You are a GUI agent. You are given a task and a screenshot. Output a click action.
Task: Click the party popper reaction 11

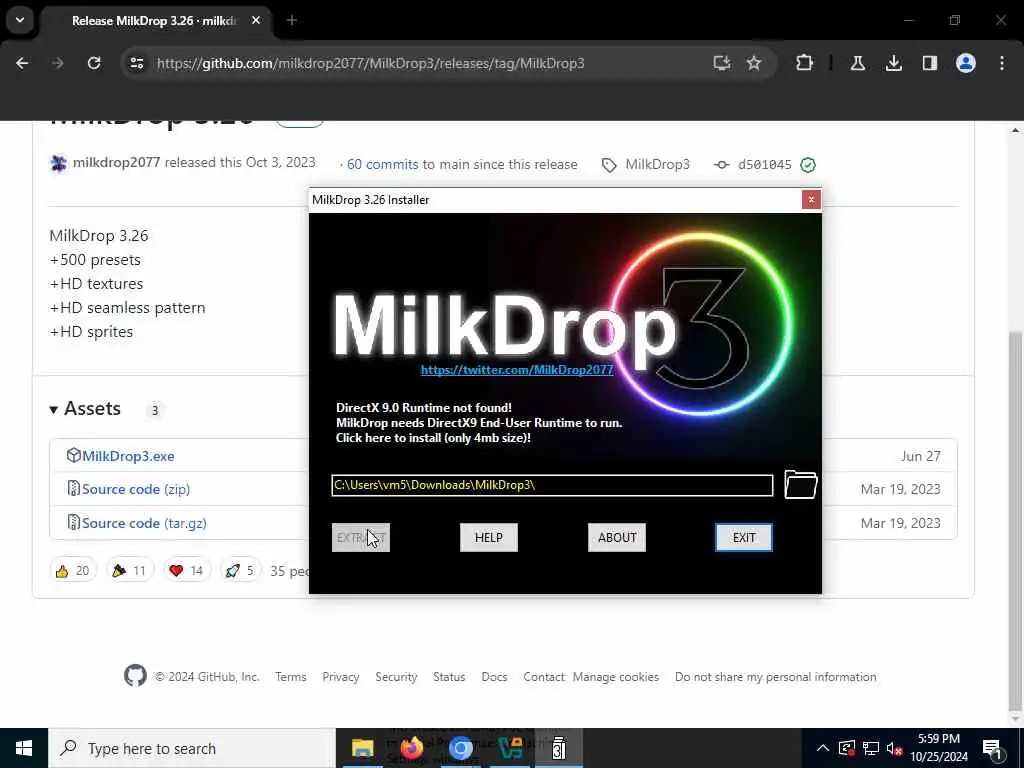click(x=129, y=571)
